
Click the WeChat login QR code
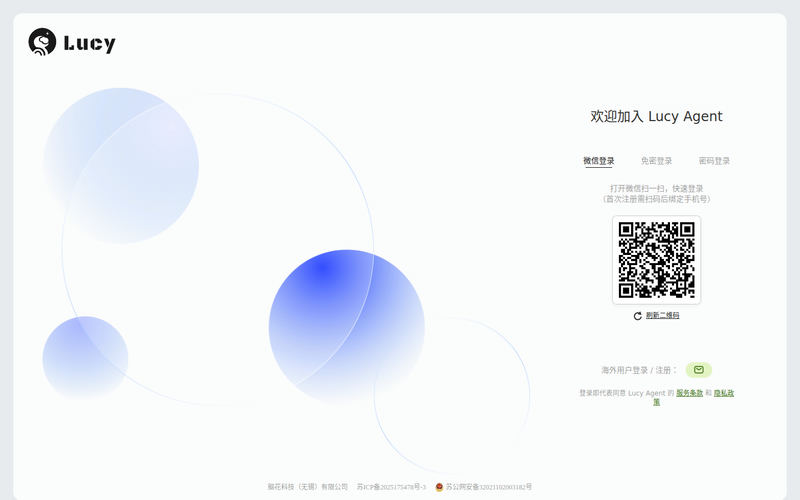pos(657,260)
